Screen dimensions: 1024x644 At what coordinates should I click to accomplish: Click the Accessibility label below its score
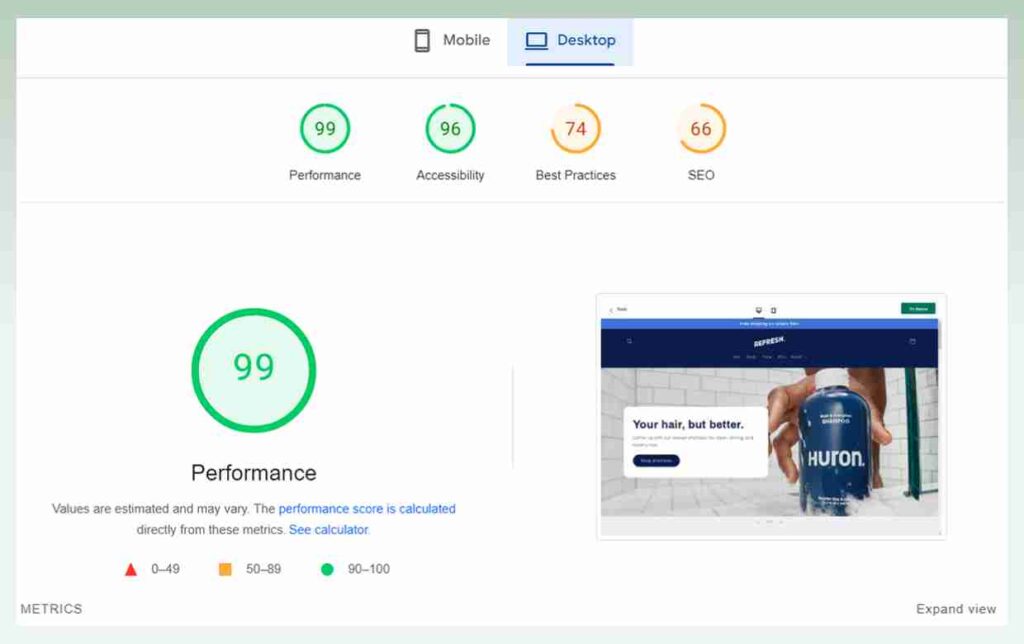pos(449,174)
